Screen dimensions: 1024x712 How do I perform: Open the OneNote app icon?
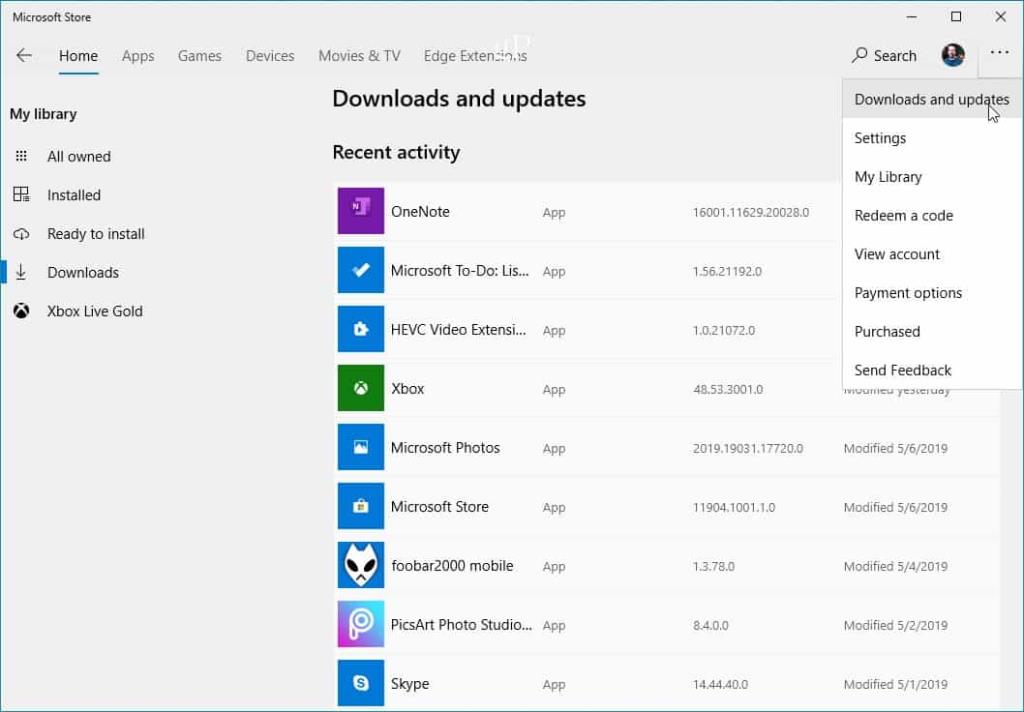360,211
